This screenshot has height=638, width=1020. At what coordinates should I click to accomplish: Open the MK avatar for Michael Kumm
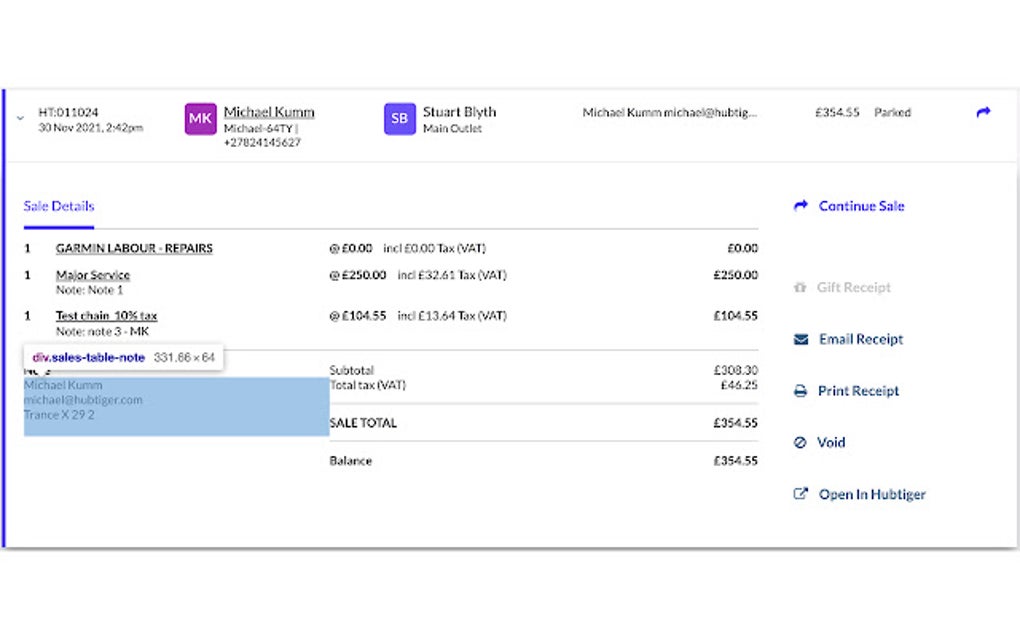200,118
